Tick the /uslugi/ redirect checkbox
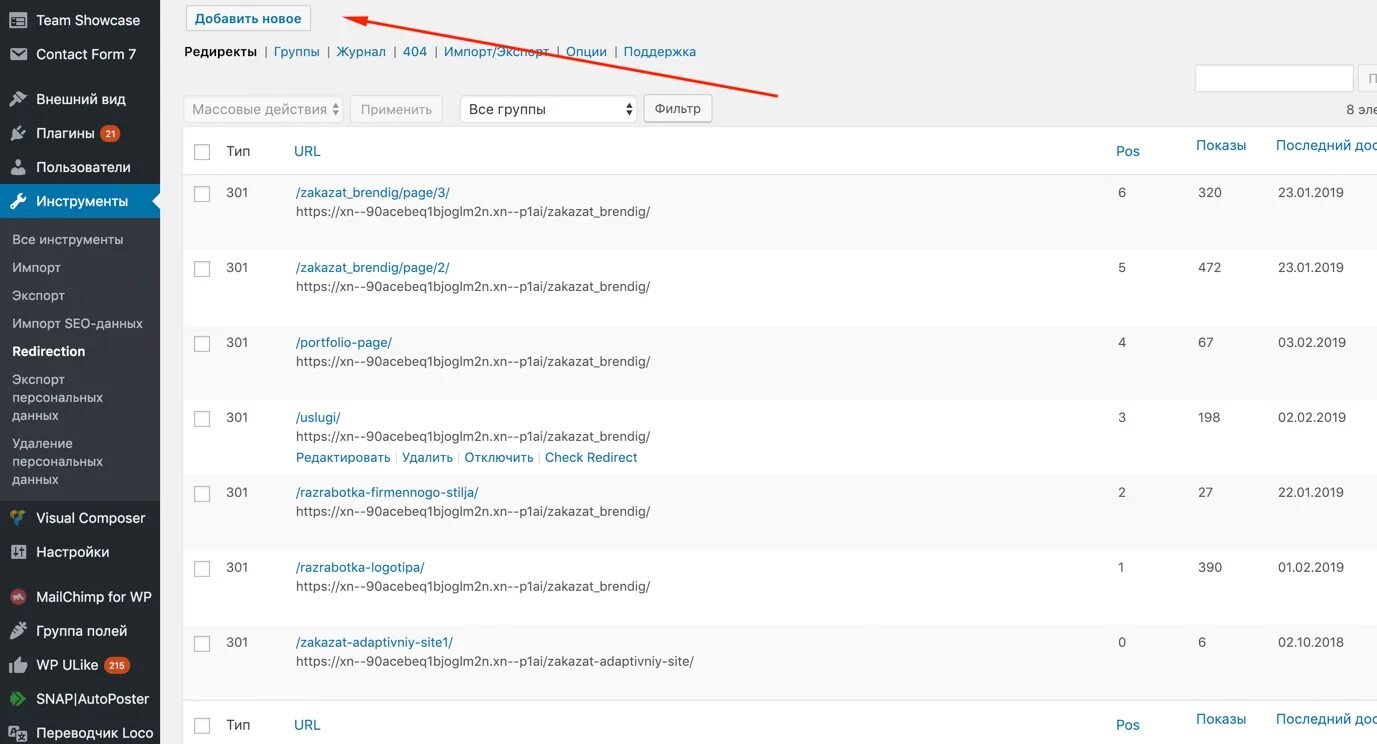This screenshot has height=744, width=1377. [x=202, y=419]
